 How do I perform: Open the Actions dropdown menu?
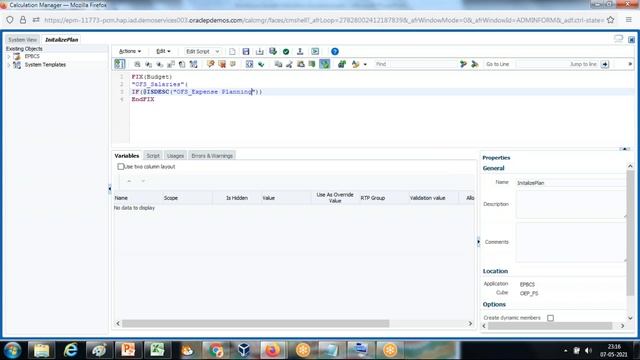(130, 51)
